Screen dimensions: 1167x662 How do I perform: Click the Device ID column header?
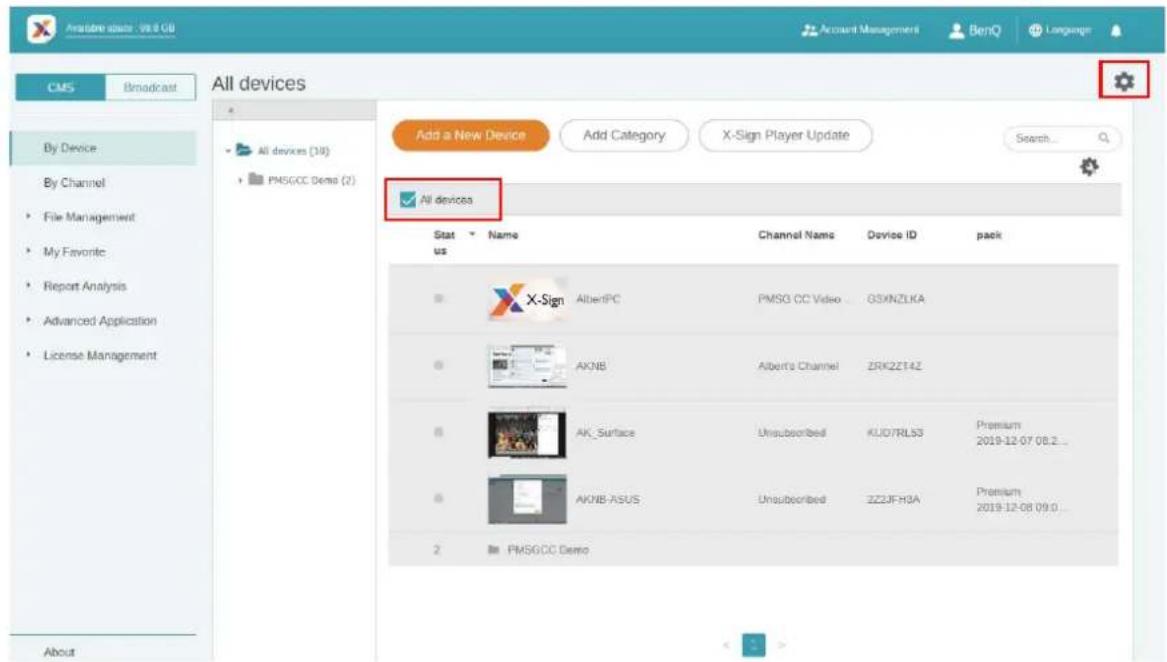pos(892,235)
